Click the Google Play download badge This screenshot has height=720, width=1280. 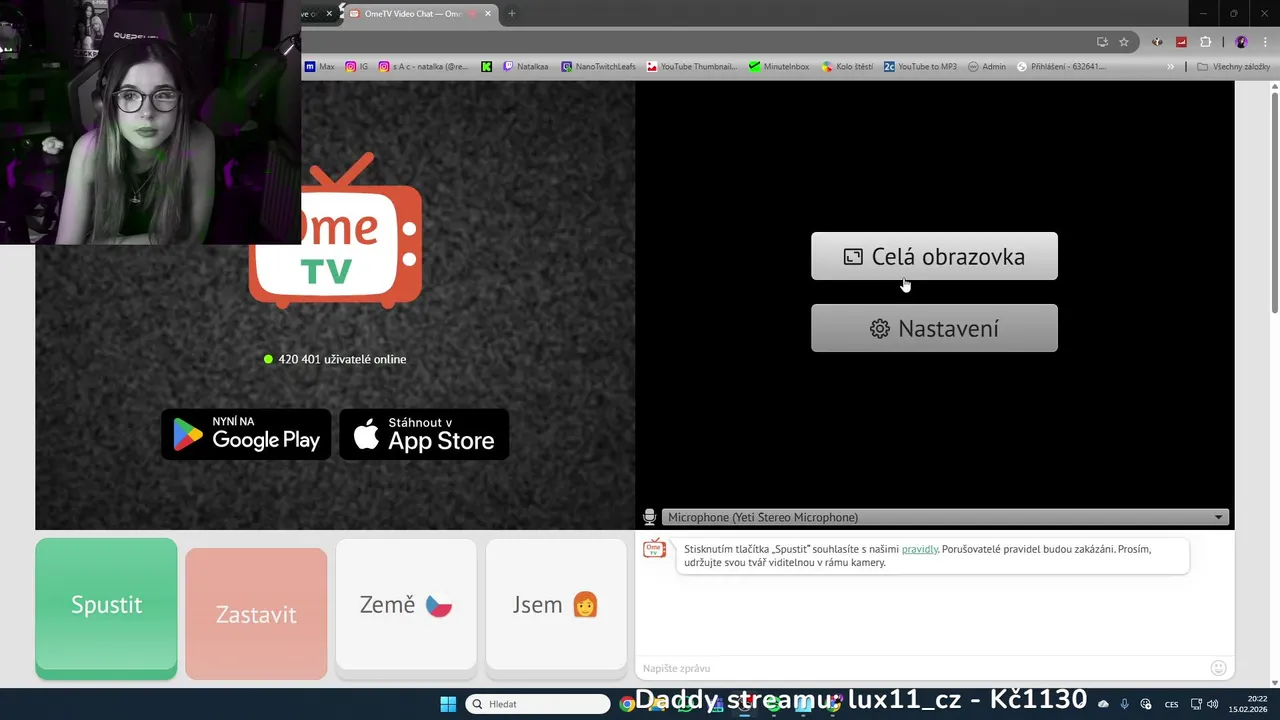(246, 434)
